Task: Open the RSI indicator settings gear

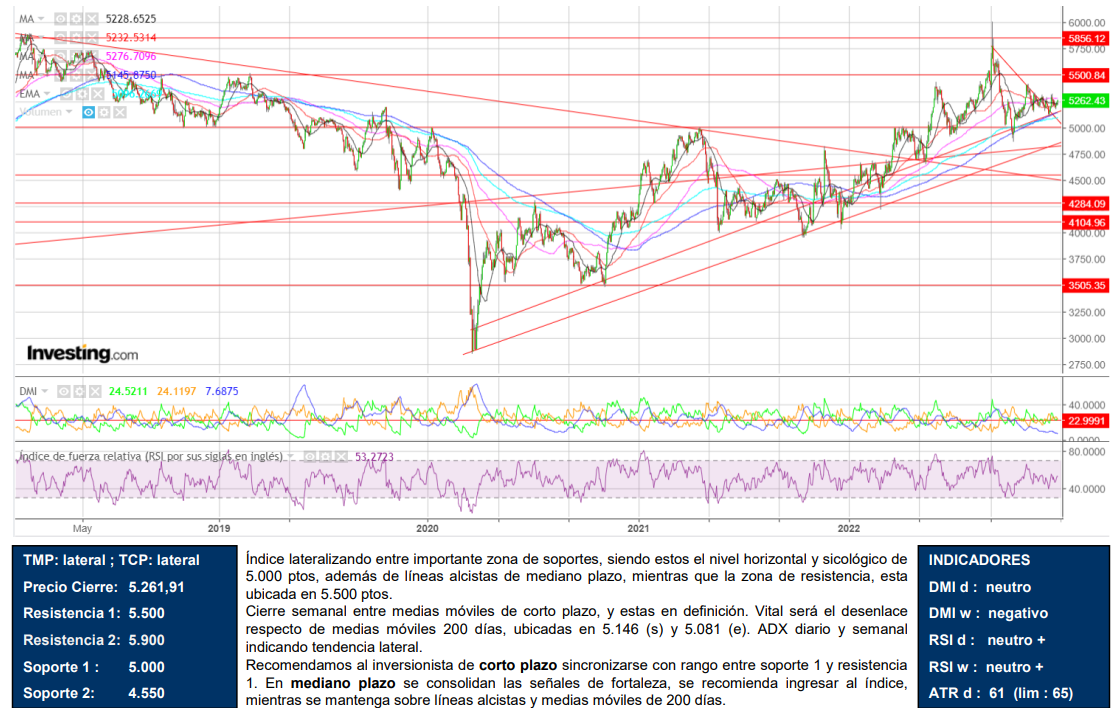Action: (326, 456)
